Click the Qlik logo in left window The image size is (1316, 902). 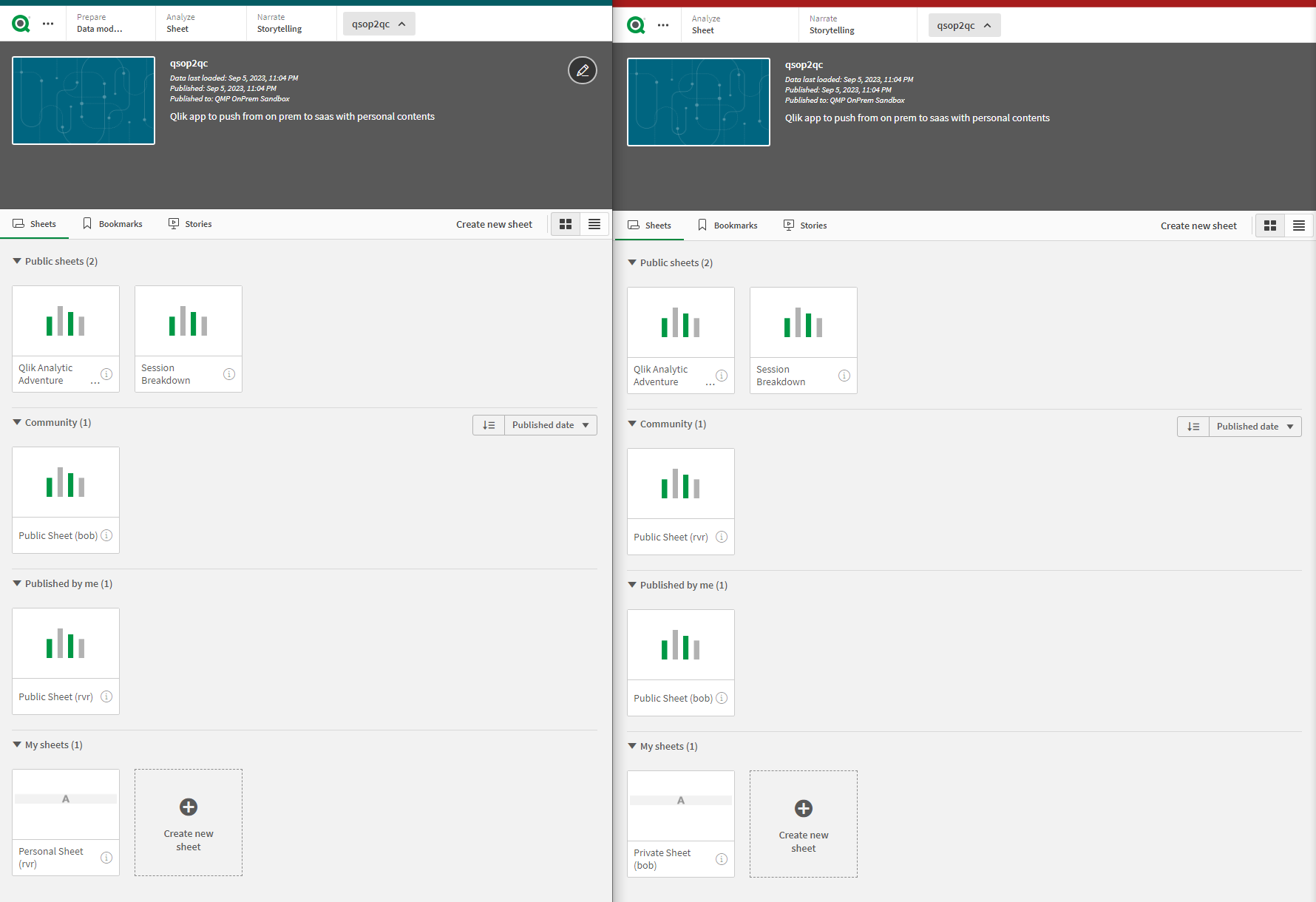pyautogui.click(x=21, y=24)
